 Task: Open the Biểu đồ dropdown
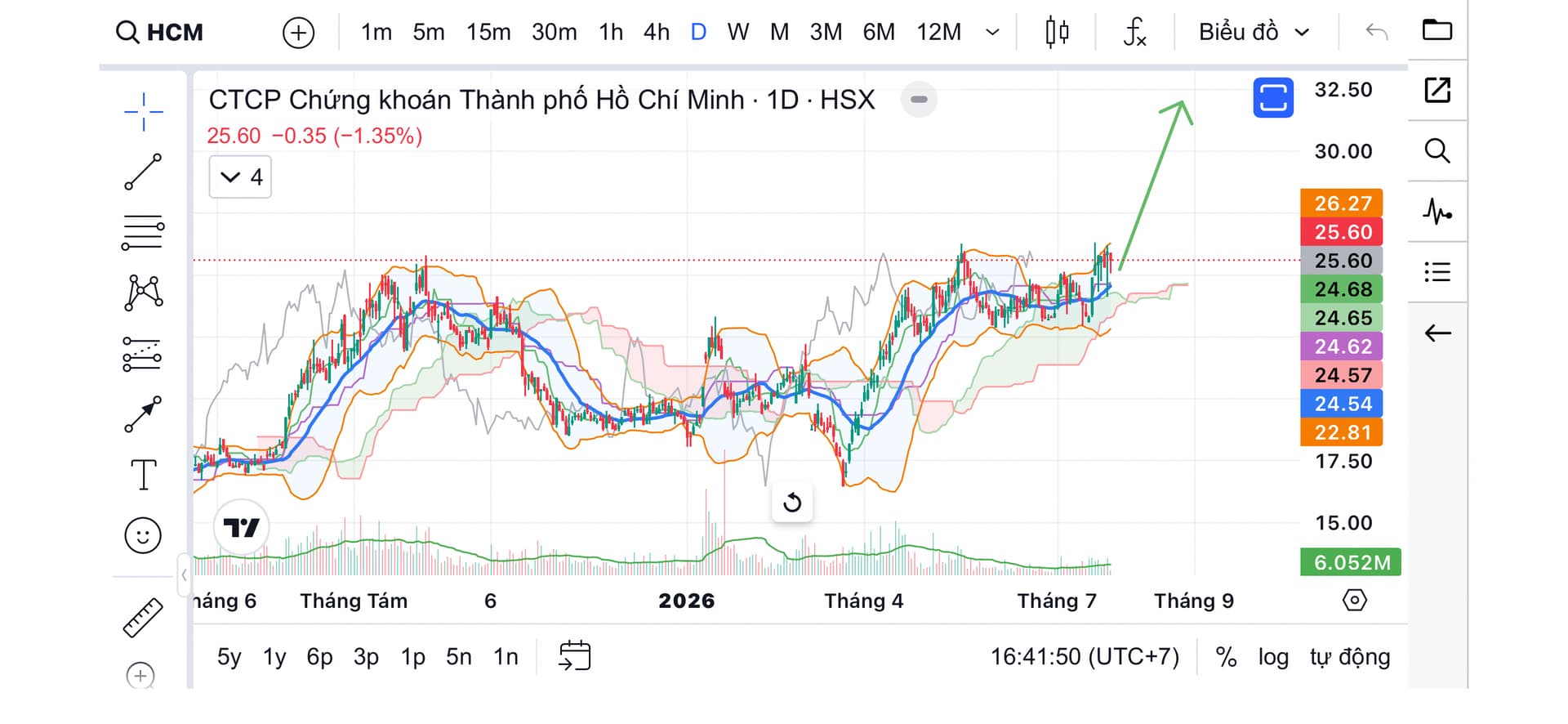point(1254,32)
